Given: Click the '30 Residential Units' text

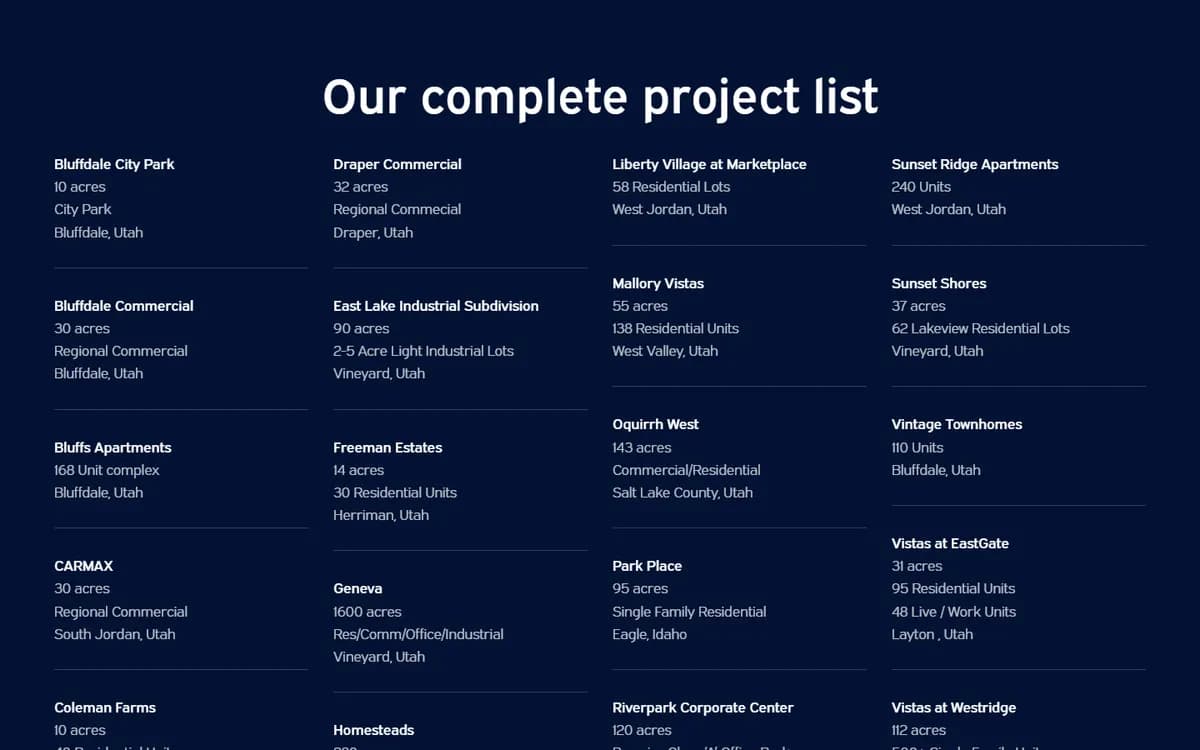Looking at the screenshot, I should (x=395, y=493).
